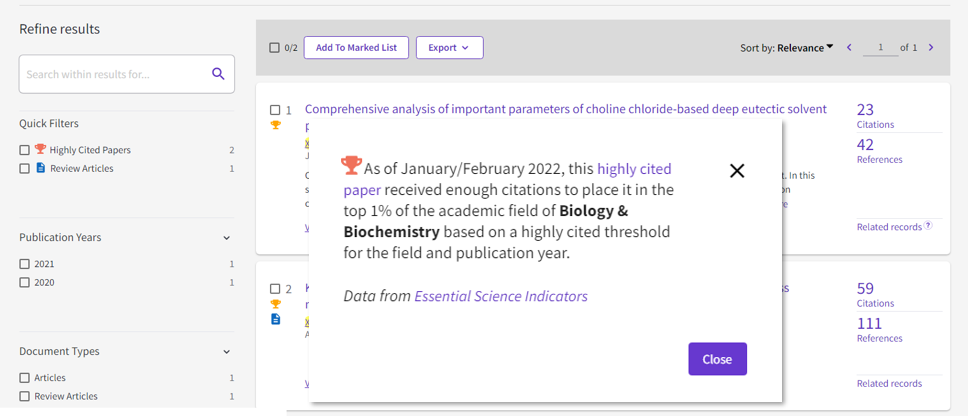This screenshot has width=968, height=416.
Task: Tick the 2021 publication year checkbox
Action: 24,264
